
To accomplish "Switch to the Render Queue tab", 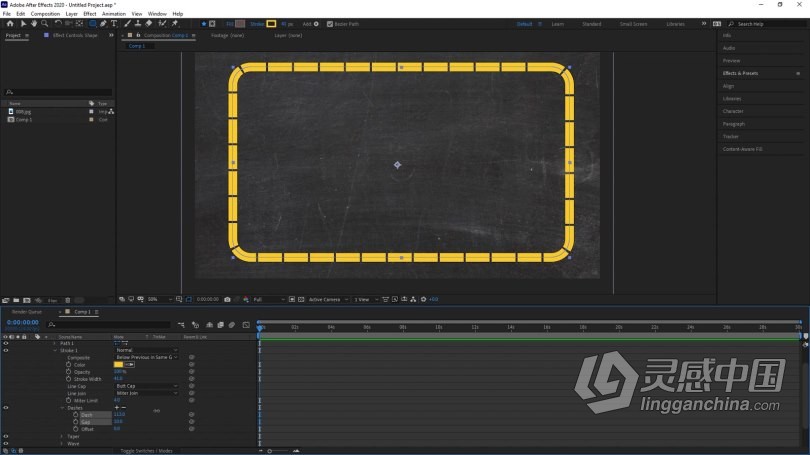I will [x=27, y=312].
